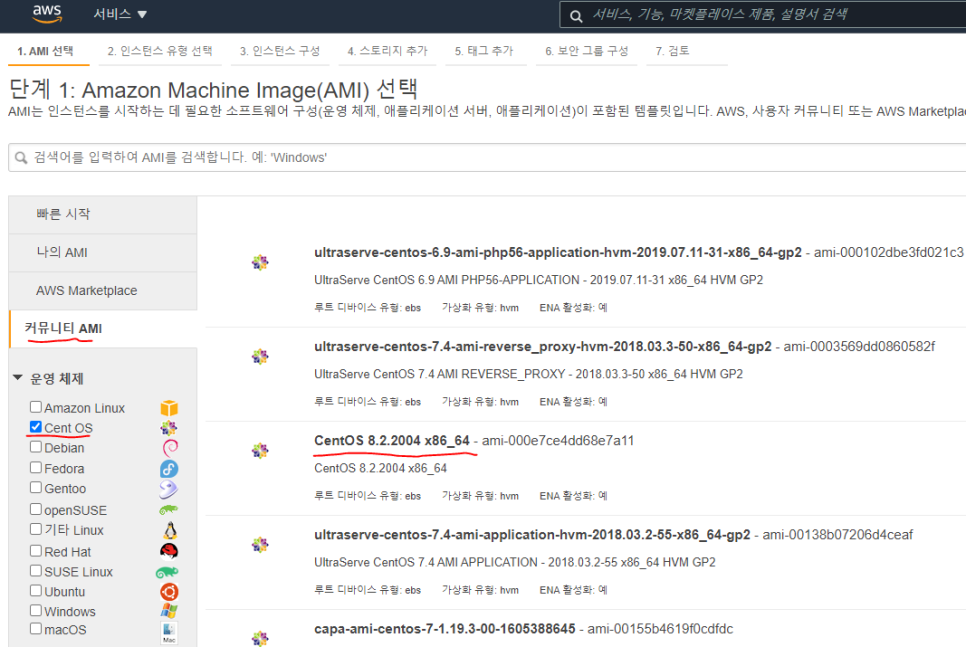Click CentOS icon beside ultraserve 7.4 application AMI

pyautogui.click(x=260, y=545)
